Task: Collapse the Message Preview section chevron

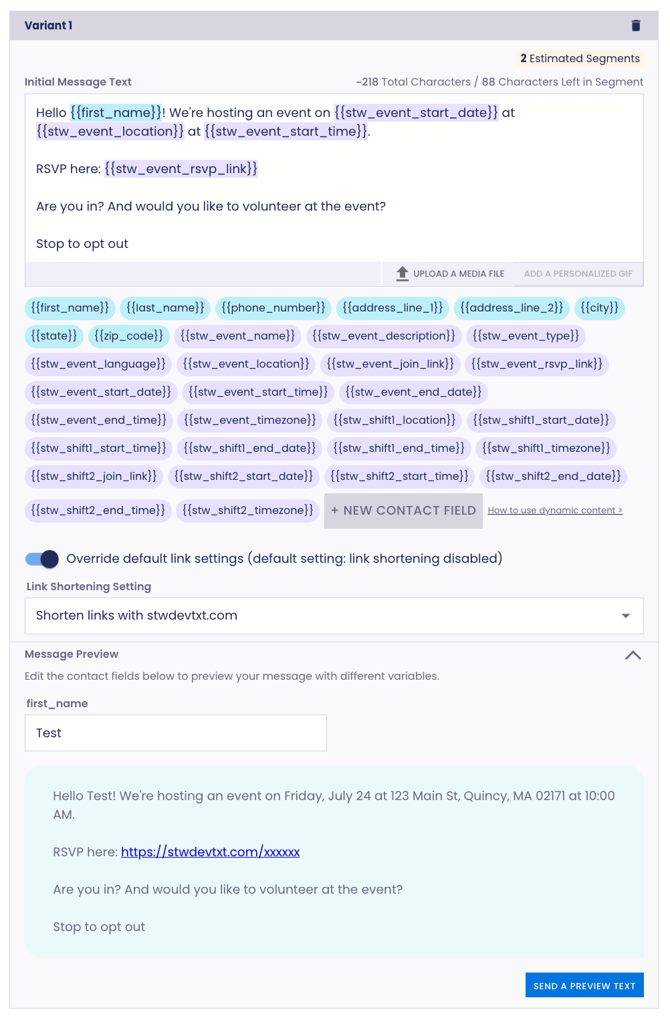Action: pos(633,655)
